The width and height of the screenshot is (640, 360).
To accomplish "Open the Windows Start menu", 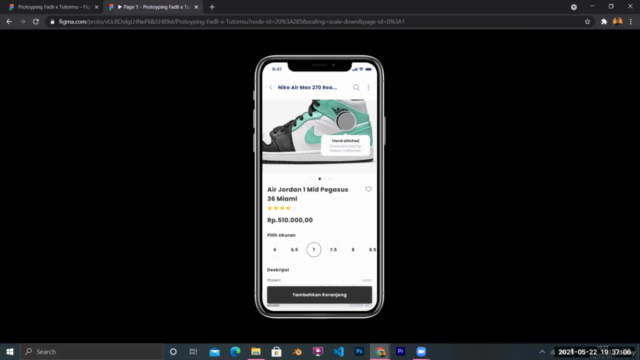I will click(x=10, y=351).
